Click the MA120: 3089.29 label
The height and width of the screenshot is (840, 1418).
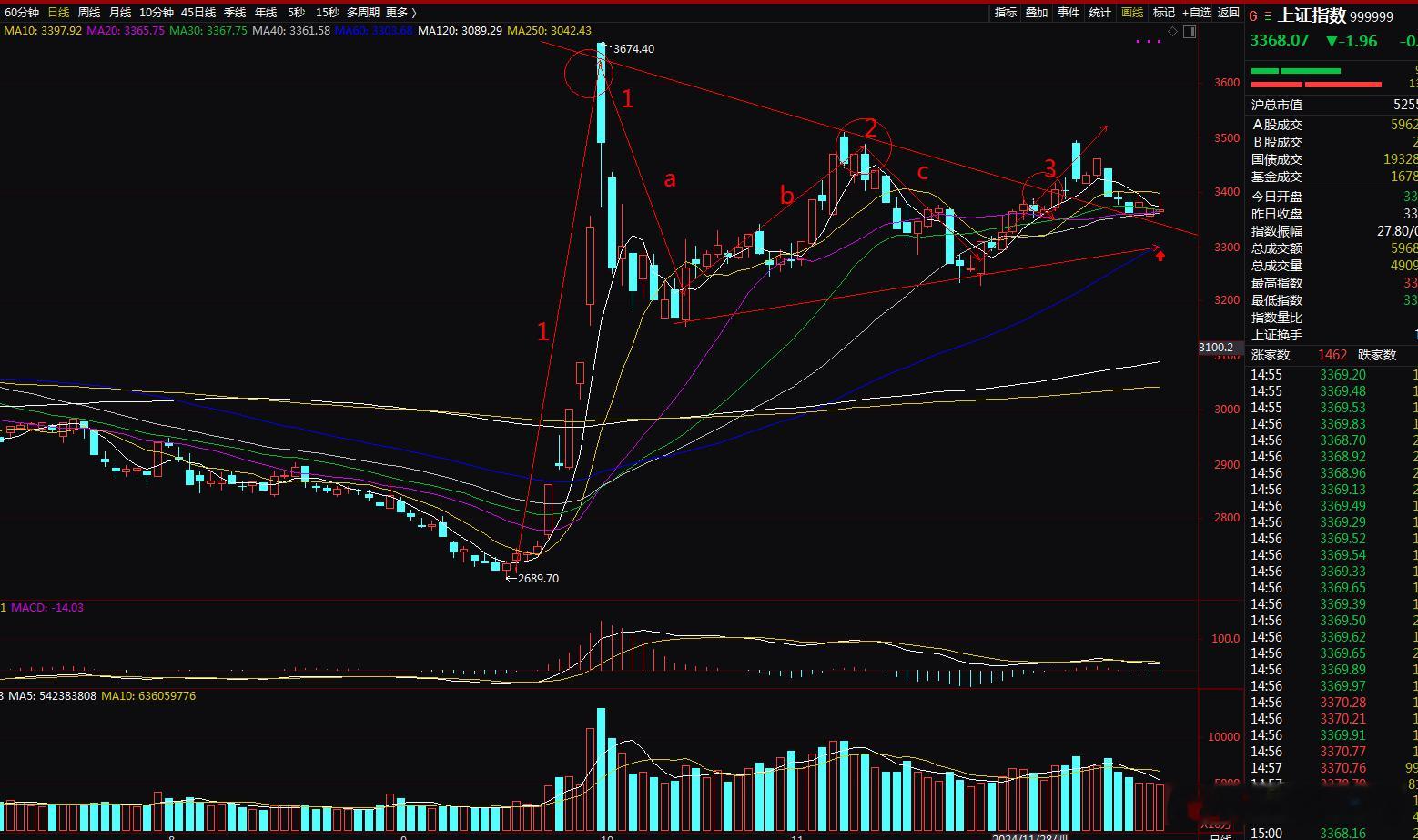click(461, 31)
